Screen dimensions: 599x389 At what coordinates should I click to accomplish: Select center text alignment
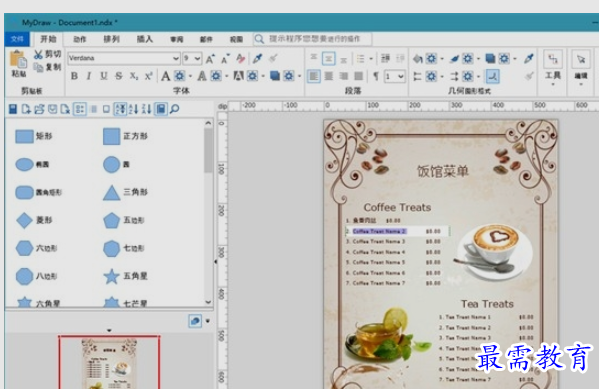(x=329, y=76)
